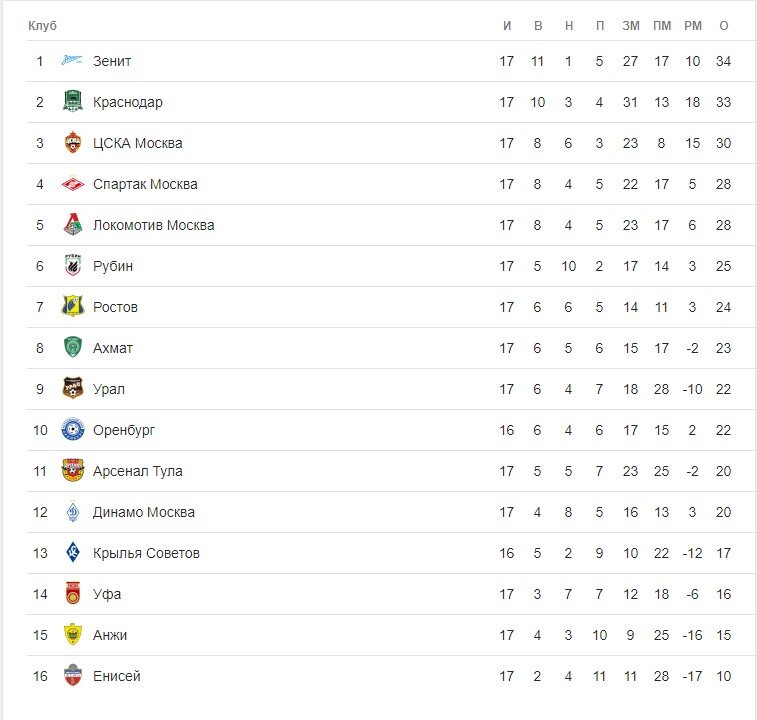Click the Арсенал Тула crest icon

coord(73,470)
